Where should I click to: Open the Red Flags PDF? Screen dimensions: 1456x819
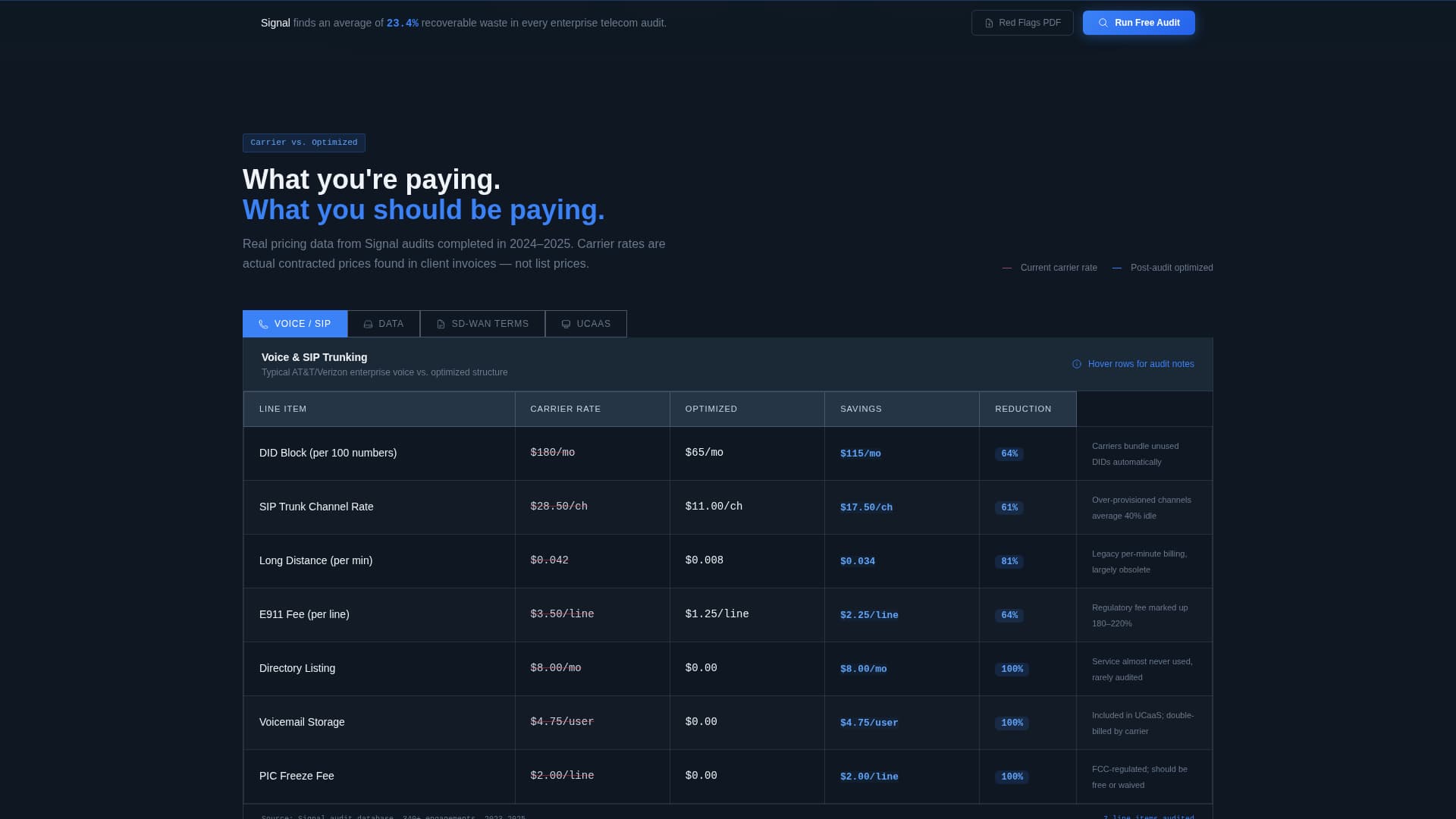coord(1021,23)
